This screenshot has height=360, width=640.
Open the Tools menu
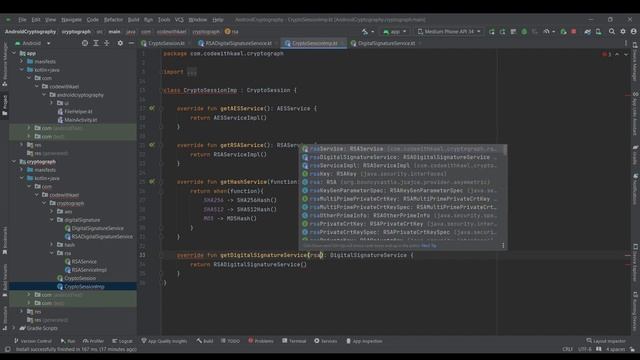[x=164, y=20]
